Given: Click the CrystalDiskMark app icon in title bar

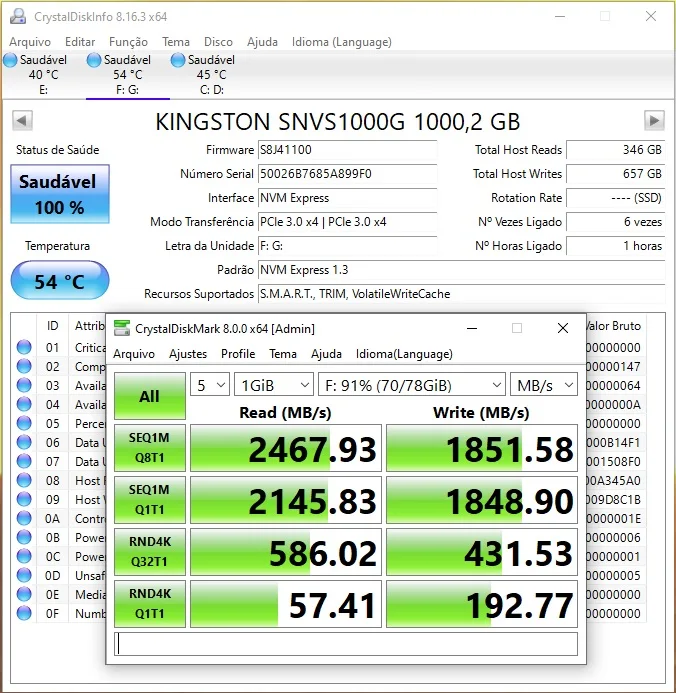Looking at the screenshot, I should click(122, 328).
